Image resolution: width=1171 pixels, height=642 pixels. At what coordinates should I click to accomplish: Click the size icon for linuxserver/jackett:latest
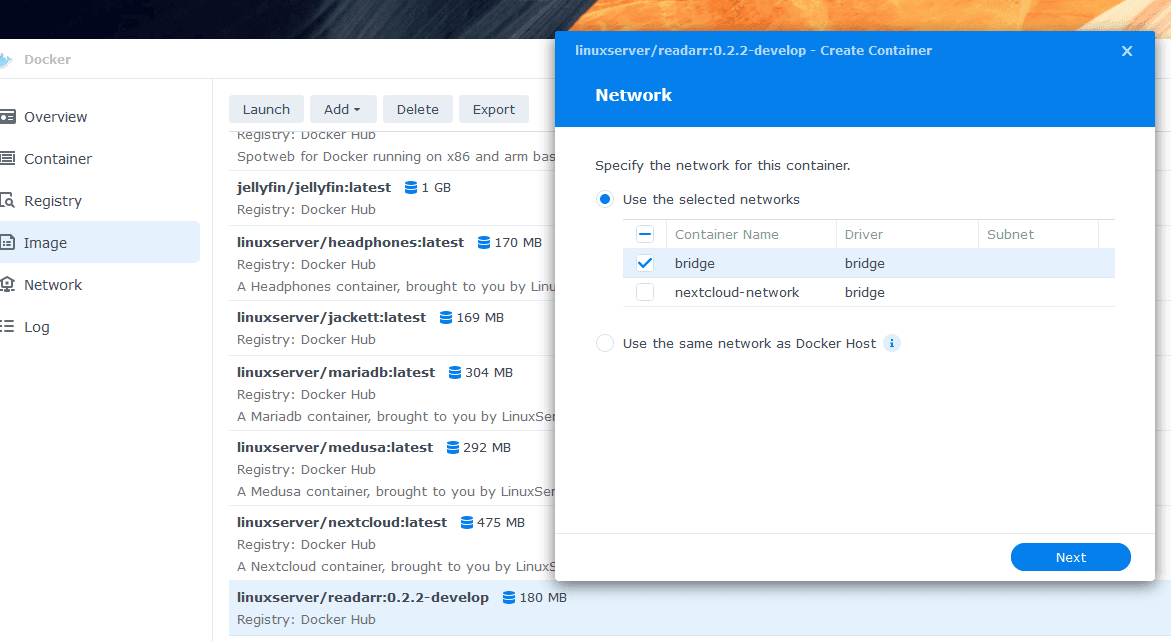click(446, 317)
